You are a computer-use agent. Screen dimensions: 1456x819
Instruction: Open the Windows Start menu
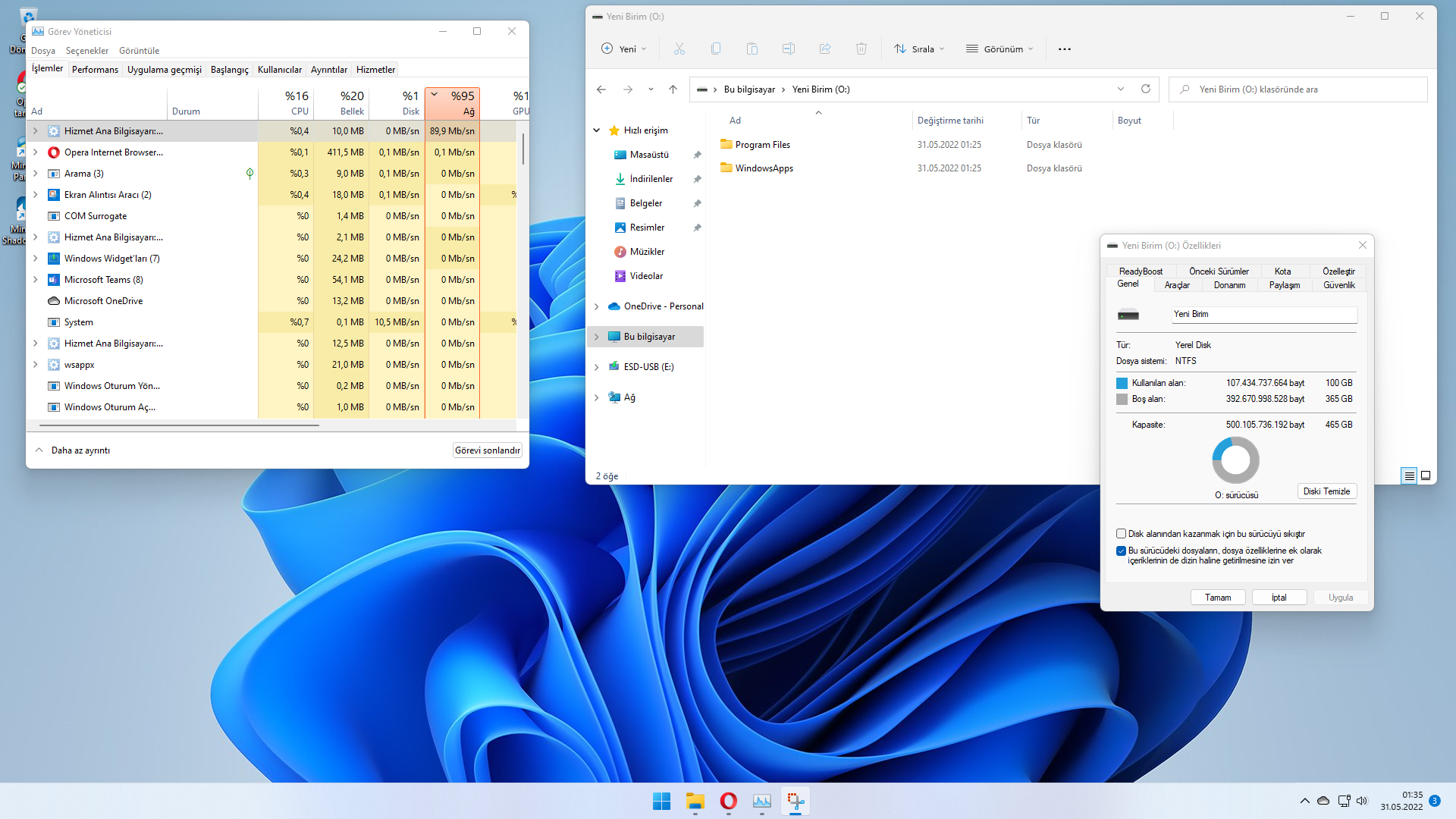(x=661, y=801)
